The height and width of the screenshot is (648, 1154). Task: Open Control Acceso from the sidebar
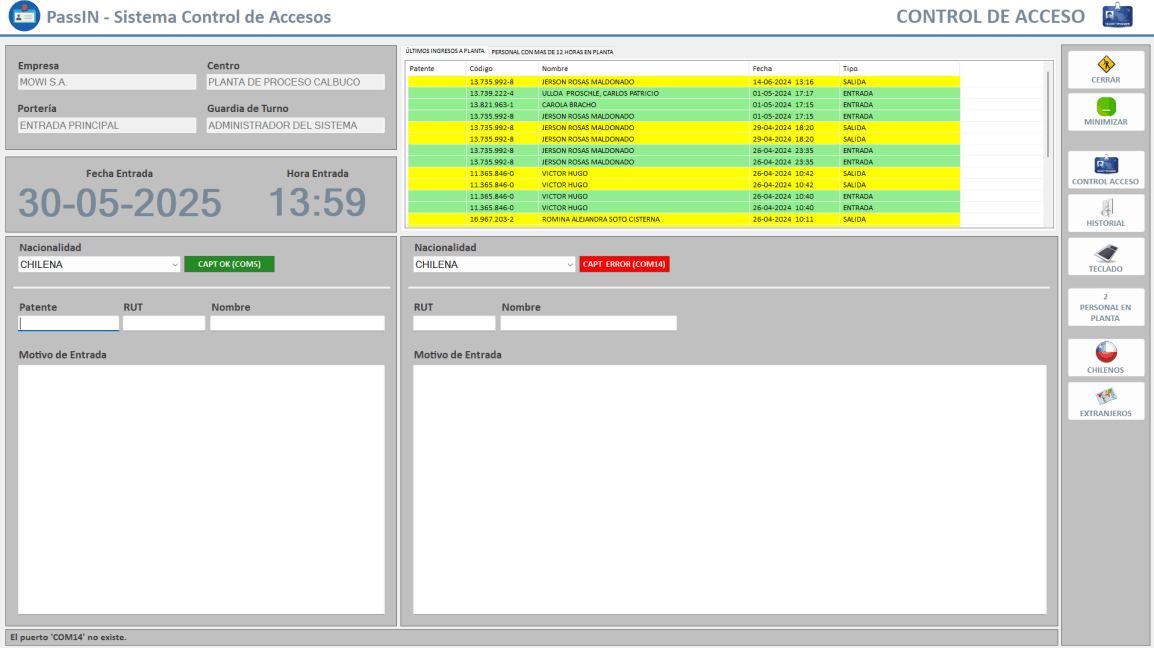coord(1105,165)
